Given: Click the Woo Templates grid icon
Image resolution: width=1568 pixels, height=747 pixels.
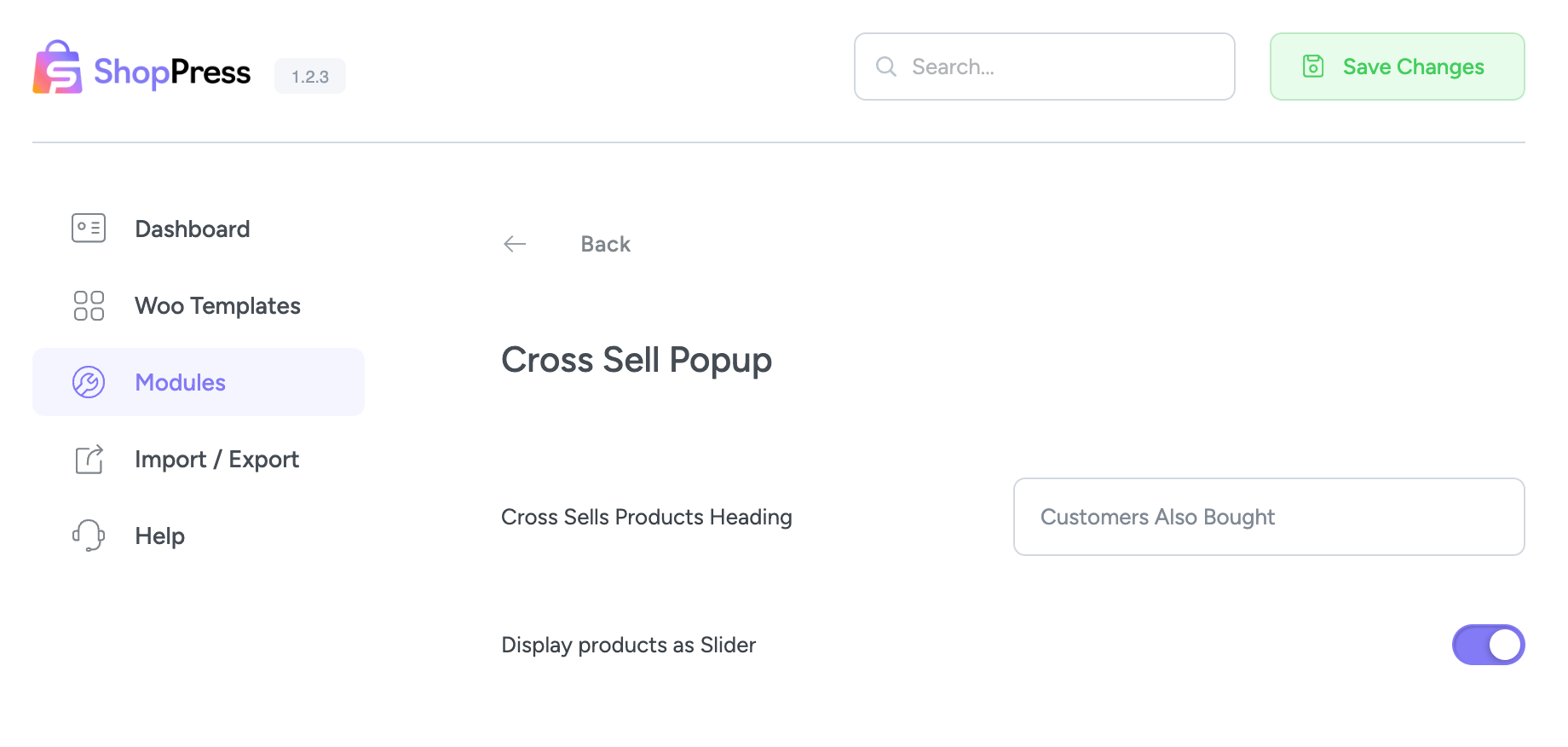Looking at the screenshot, I should 89,305.
